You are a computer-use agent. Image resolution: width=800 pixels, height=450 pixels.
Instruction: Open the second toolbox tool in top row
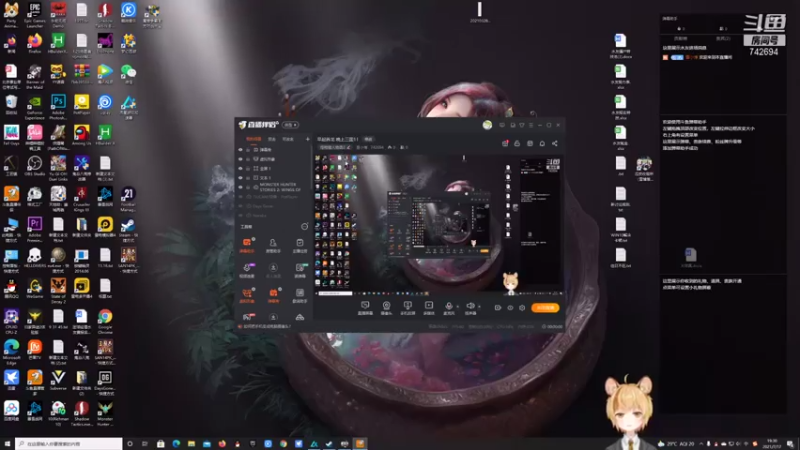[273, 245]
